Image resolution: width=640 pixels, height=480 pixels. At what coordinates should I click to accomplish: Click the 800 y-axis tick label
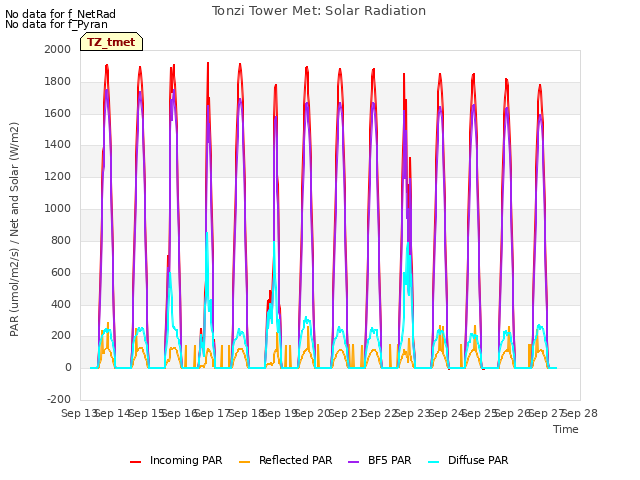pyautogui.click(x=61, y=240)
